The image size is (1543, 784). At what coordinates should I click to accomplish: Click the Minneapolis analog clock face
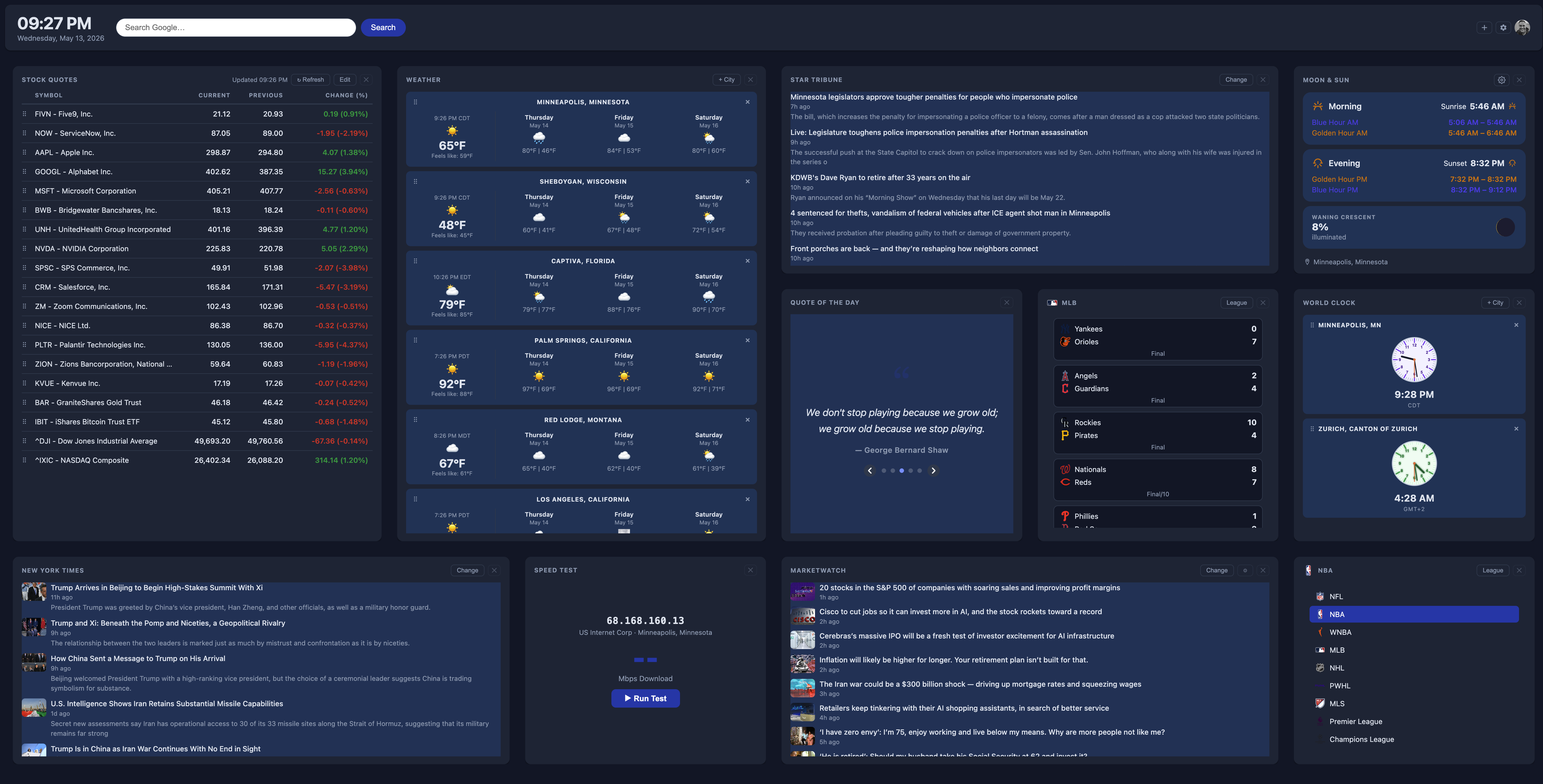tap(1414, 360)
